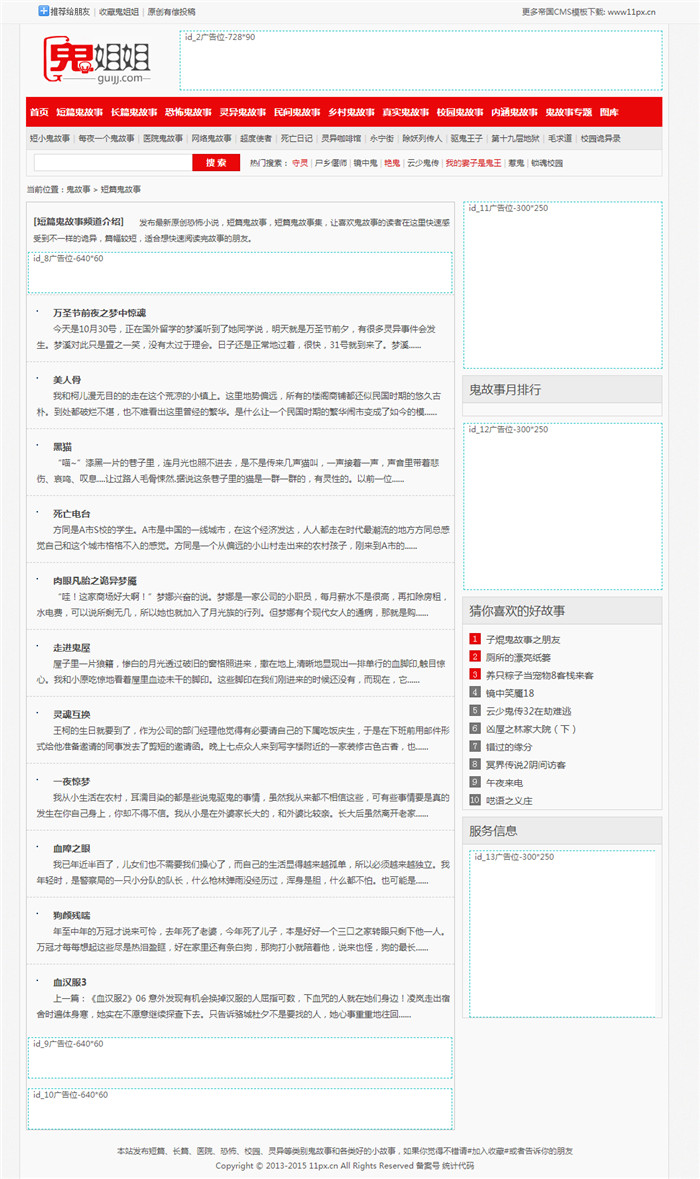Click the red 搜索 search button
The height and width of the screenshot is (1179, 700).
(216, 162)
